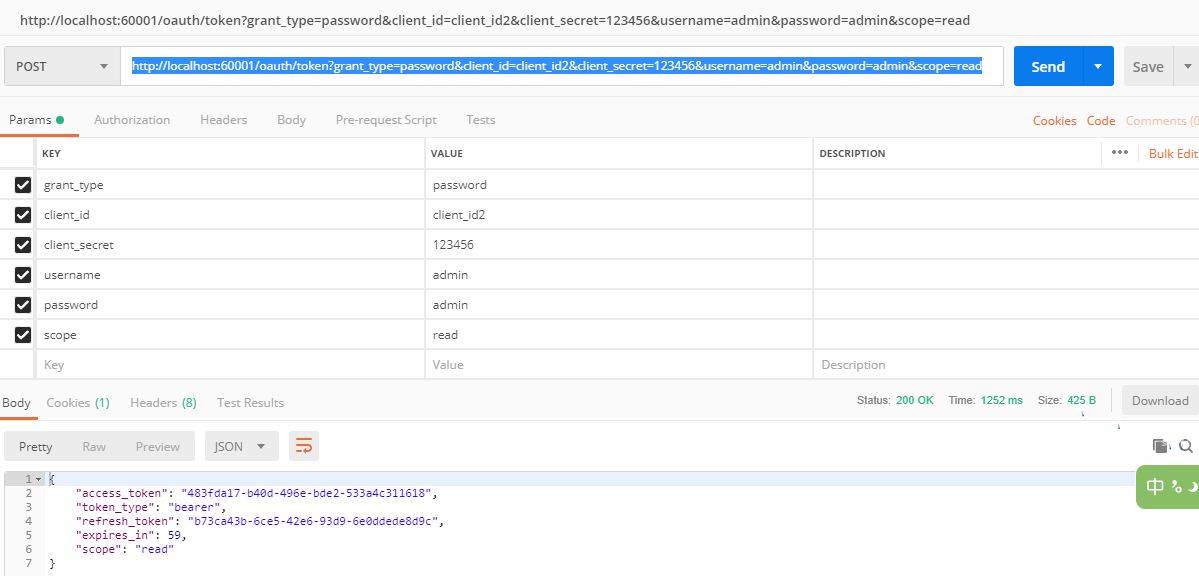Disable the scope parameter checkbox
Image resolution: width=1199 pixels, height=576 pixels.
23,335
